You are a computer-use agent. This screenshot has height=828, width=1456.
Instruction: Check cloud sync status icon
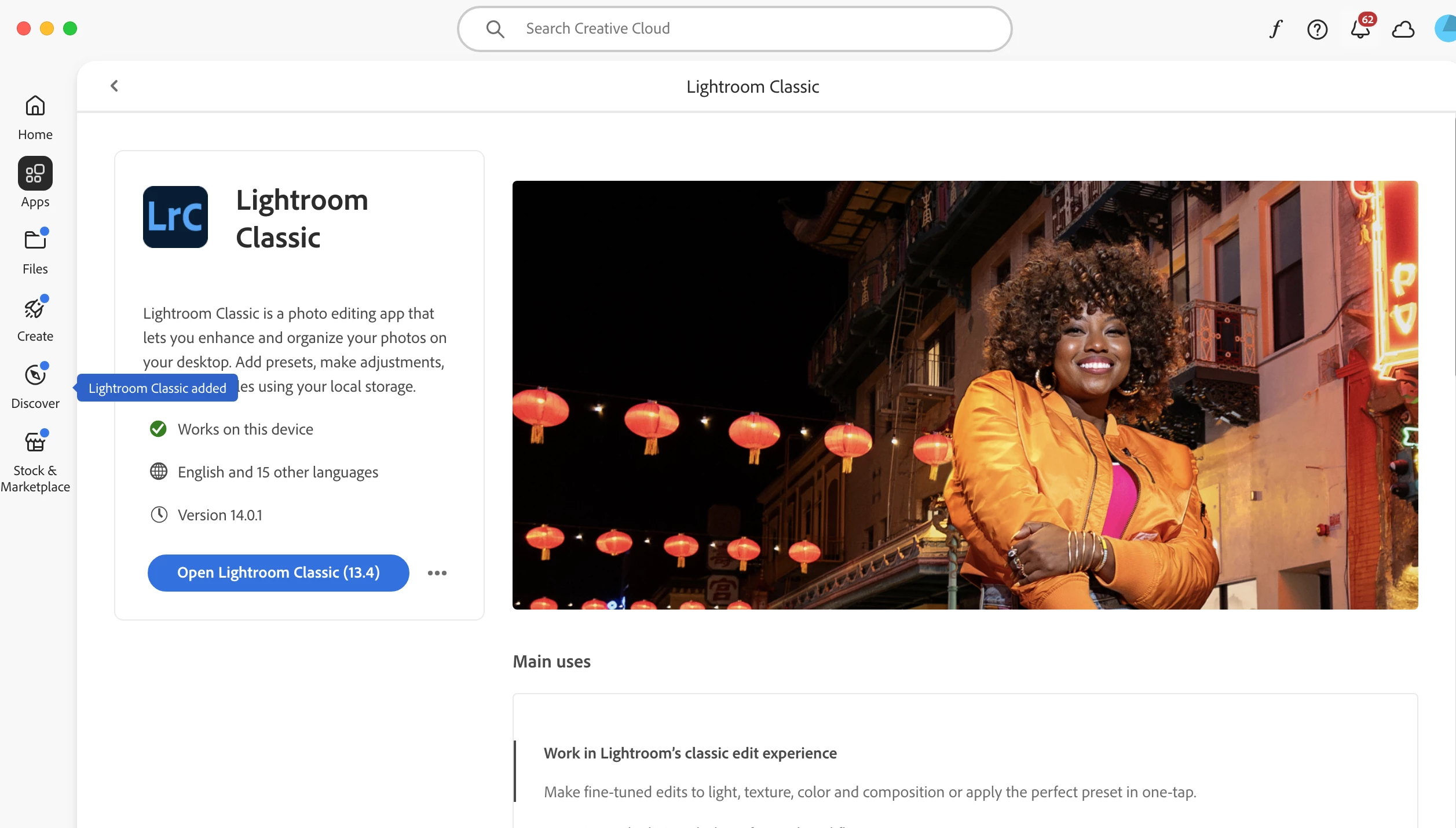point(1403,29)
